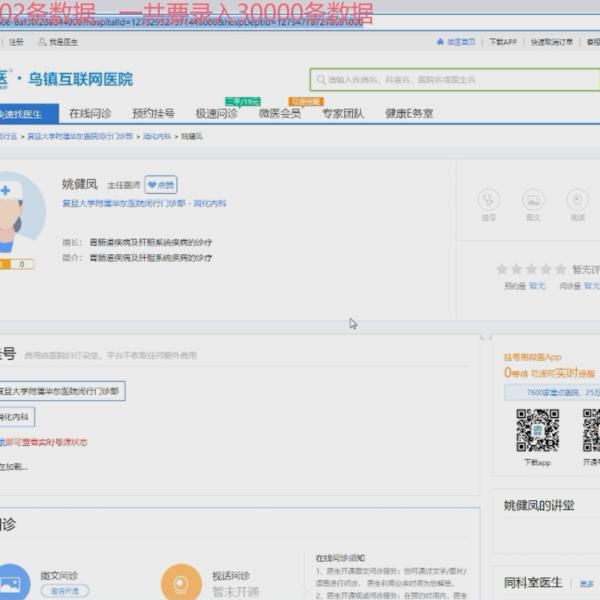Click the 消化内科 breadcrumb link
This screenshot has width=600, height=600.
[x=157, y=135]
